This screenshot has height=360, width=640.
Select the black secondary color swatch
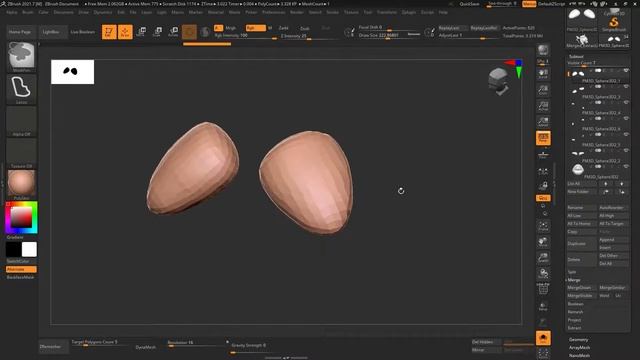(13, 249)
